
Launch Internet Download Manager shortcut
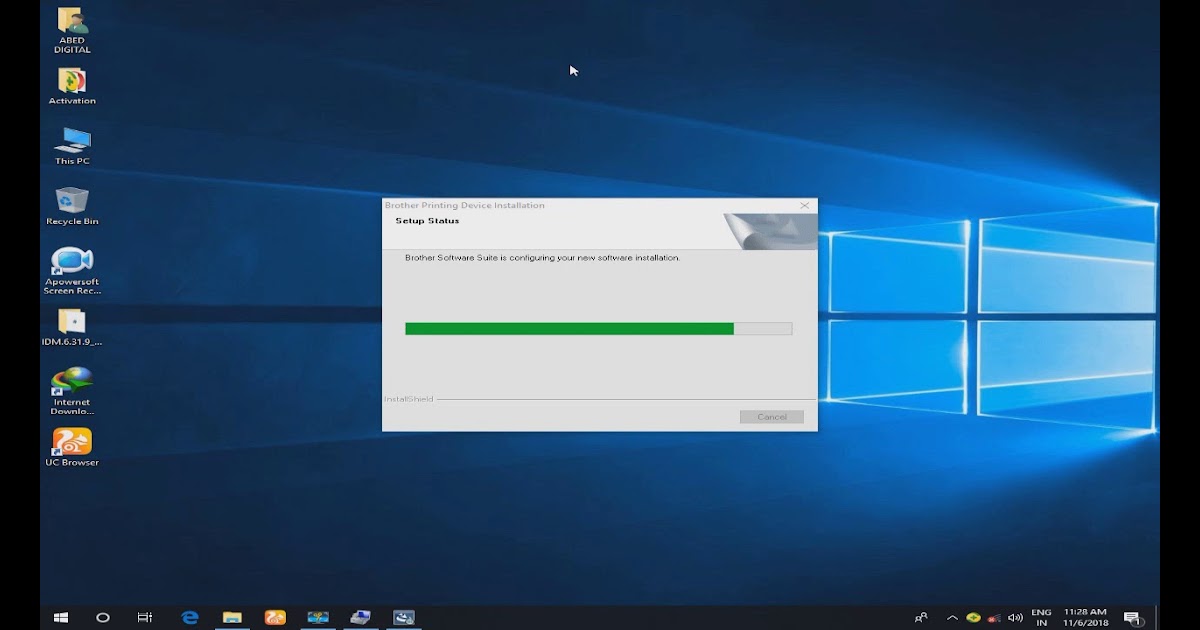[72, 391]
